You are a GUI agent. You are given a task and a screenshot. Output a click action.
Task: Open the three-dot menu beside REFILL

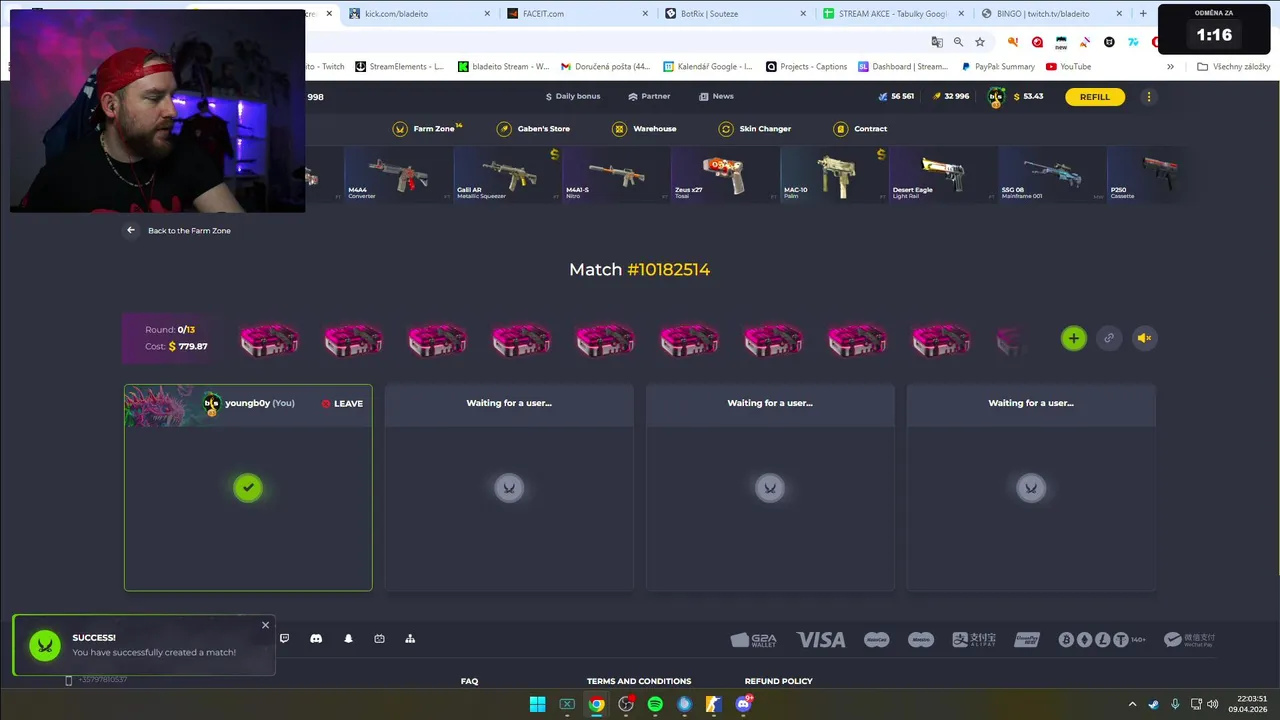tap(1148, 97)
